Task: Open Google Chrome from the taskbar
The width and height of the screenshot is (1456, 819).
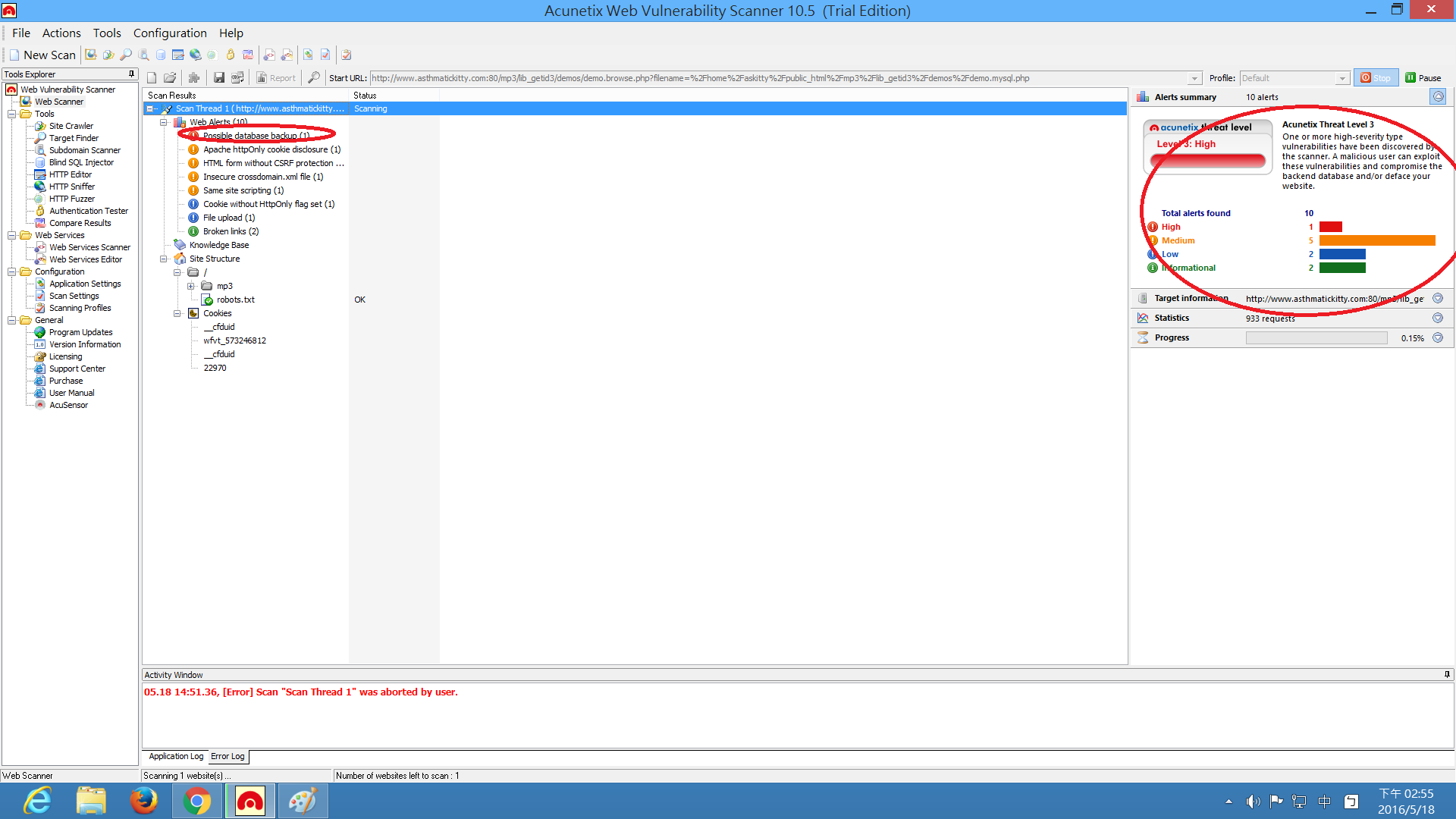Action: tap(196, 801)
